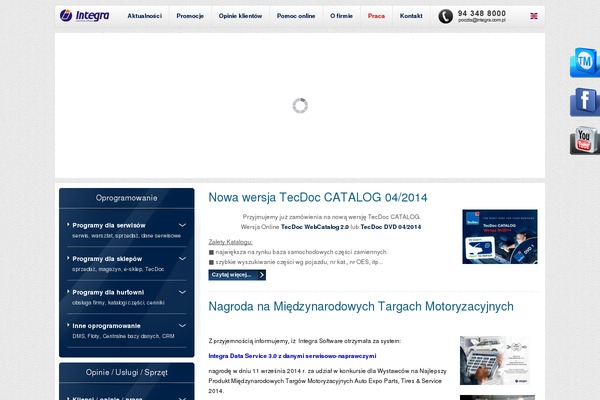600x400 pixels.
Task: Click 'serwis, warsztat, sprzedaż, dane serwisowe' subtitle
Action: click(x=127, y=236)
